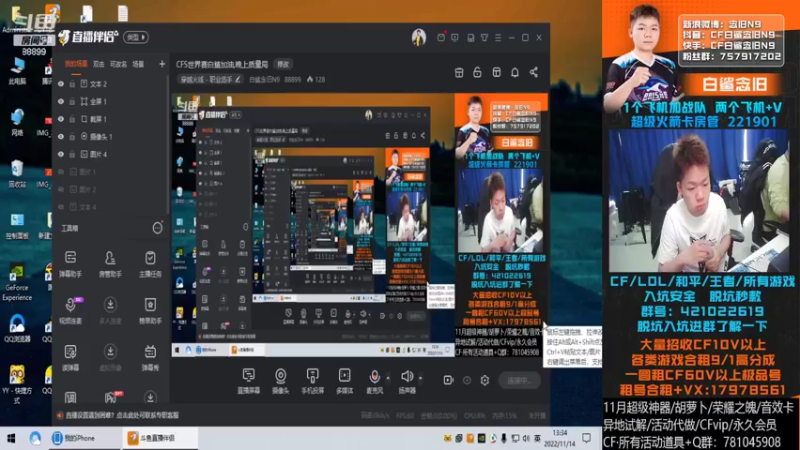Image resolution: width=800 pixels, height=450 pixels.
Task: Open stream settings gear icon
Action: coord(484,380)
